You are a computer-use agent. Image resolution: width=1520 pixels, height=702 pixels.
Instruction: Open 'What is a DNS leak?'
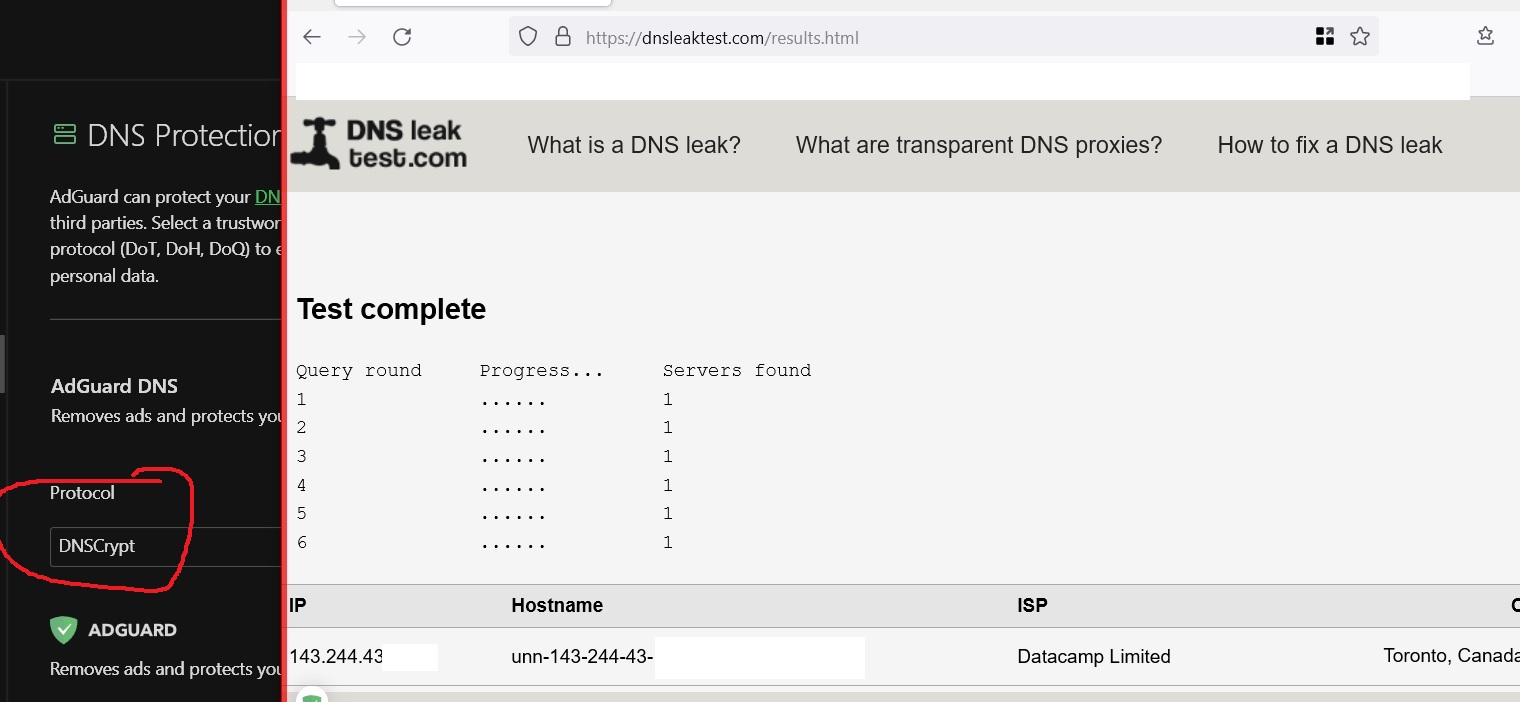pos(634,144)
